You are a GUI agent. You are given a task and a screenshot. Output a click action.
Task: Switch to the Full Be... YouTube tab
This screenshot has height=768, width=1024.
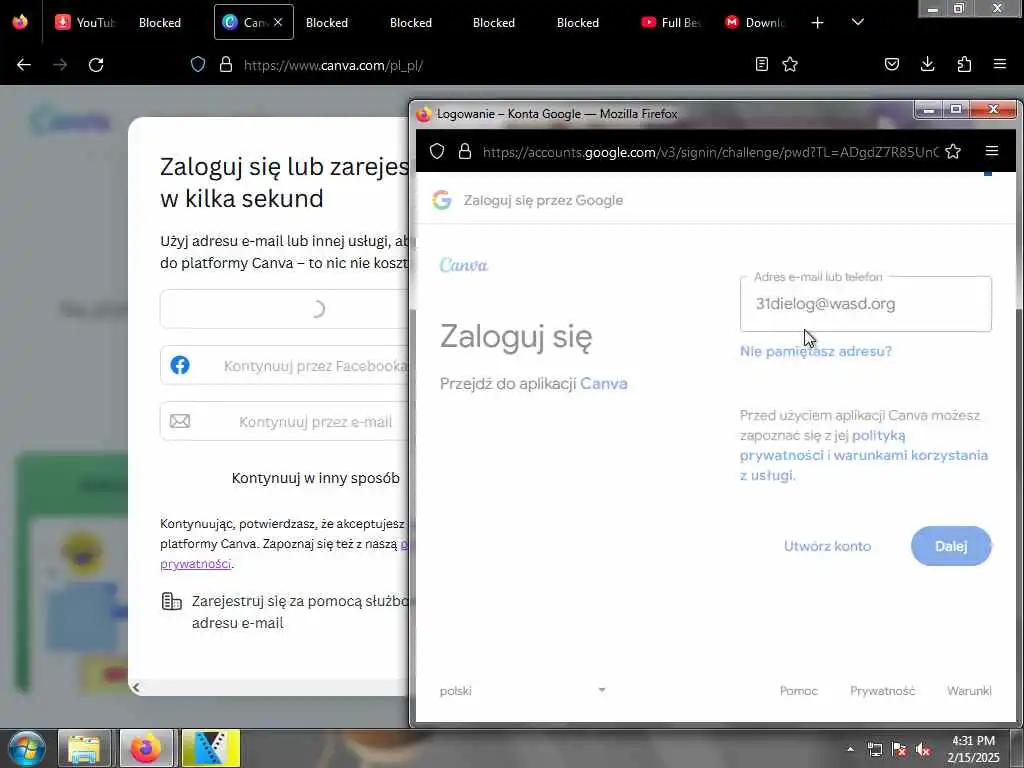[x=673, y=22]
